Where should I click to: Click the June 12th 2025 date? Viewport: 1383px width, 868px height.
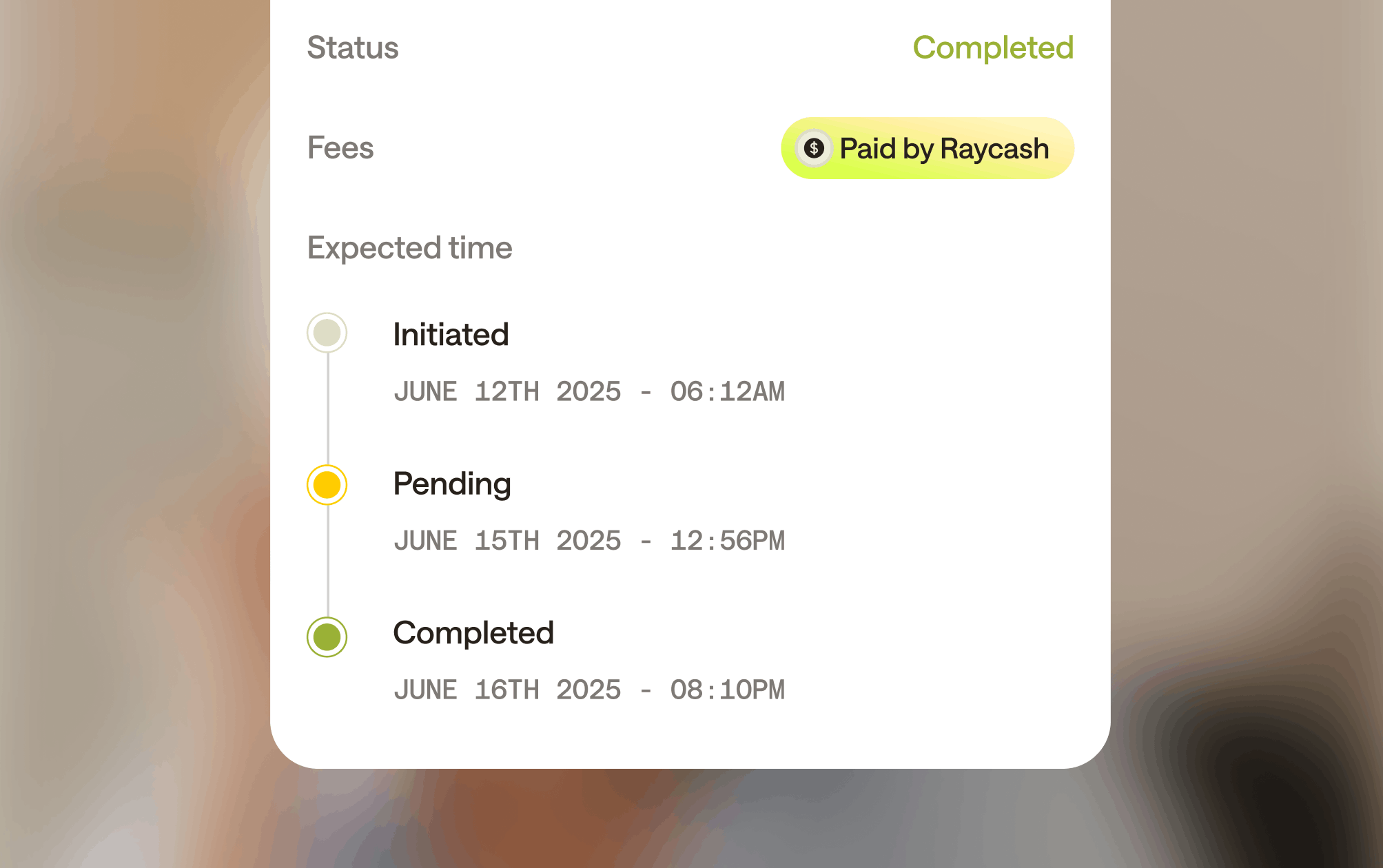tap(507, 392)
